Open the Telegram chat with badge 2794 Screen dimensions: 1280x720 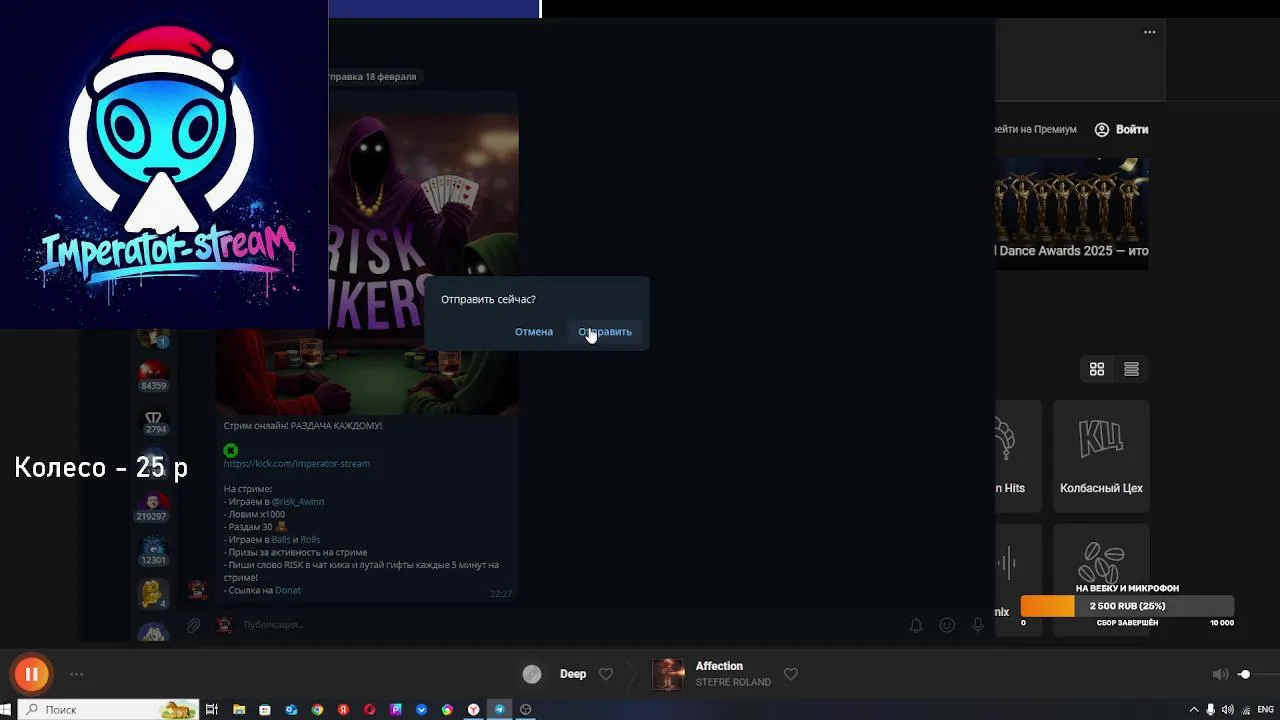[x=153, y=421]
